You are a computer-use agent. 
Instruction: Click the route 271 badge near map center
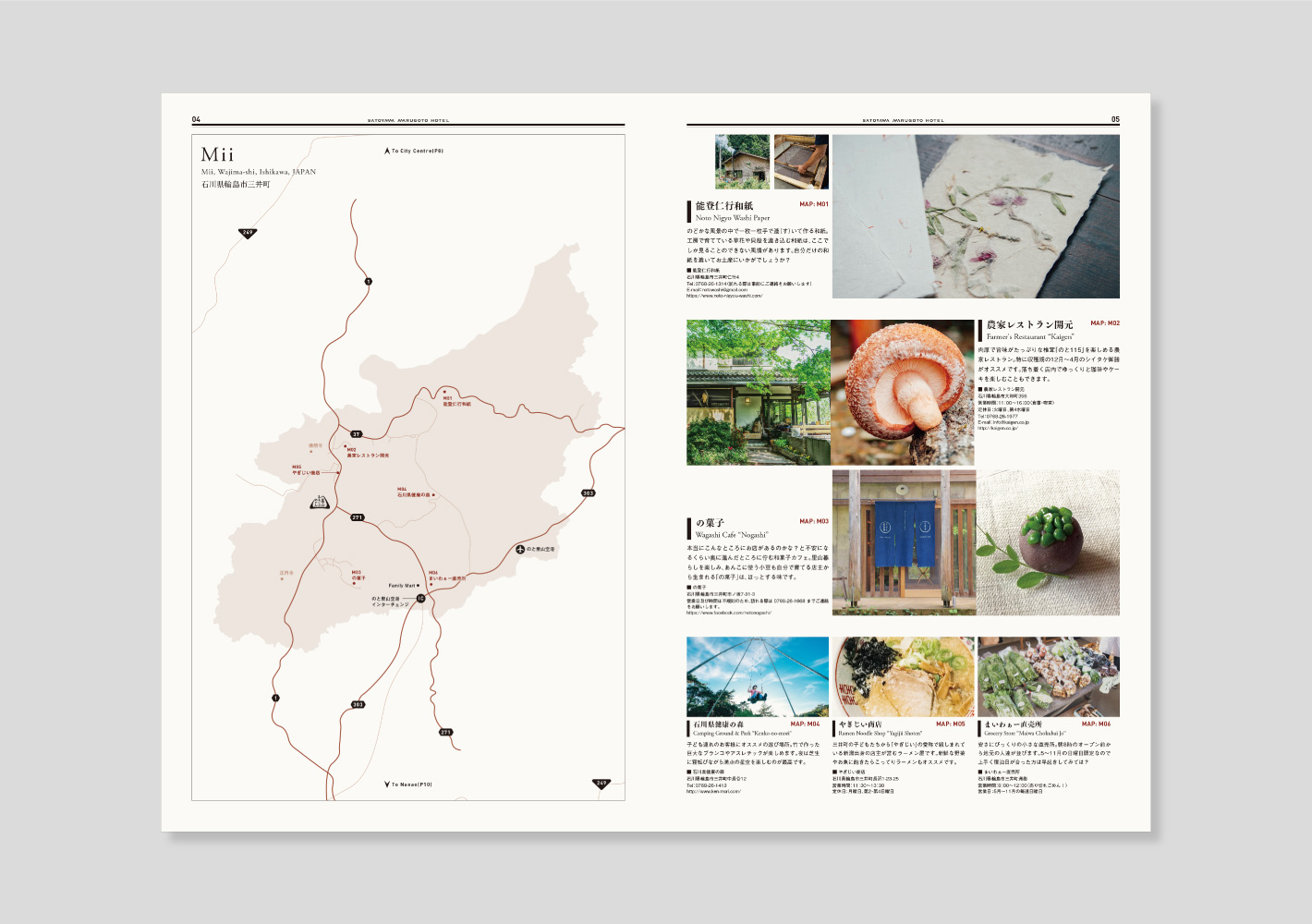[358, 517]
